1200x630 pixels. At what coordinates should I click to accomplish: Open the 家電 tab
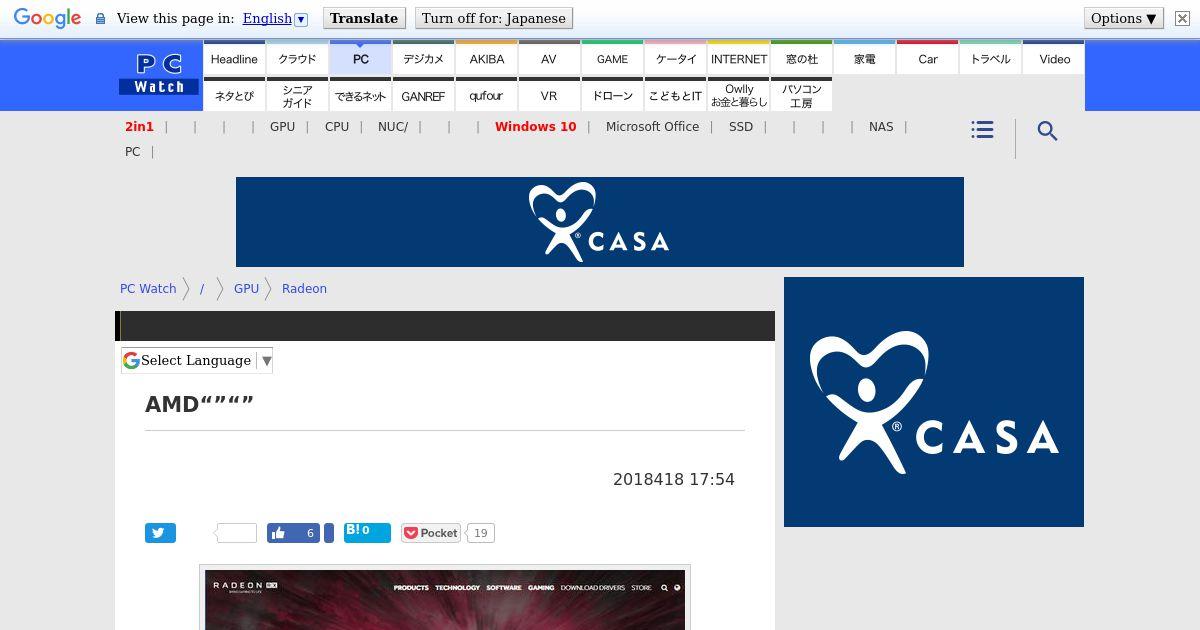[864, 59]
